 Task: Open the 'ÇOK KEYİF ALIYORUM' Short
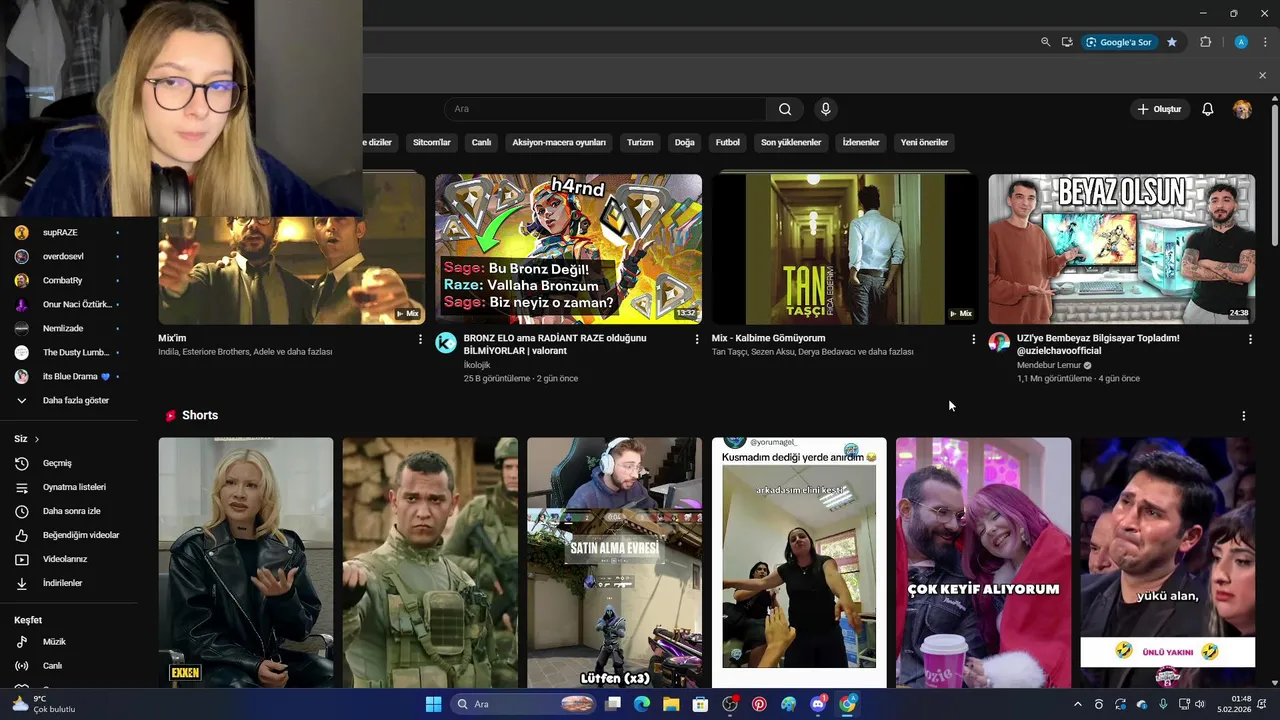983,562
